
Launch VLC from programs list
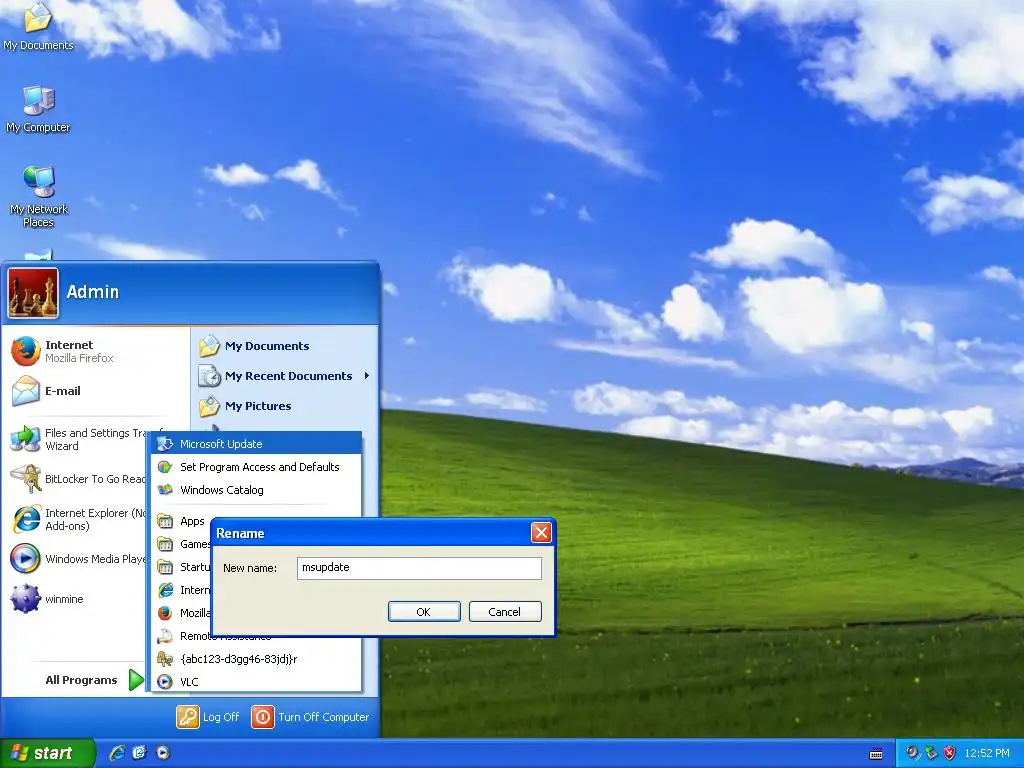(256, 682)
